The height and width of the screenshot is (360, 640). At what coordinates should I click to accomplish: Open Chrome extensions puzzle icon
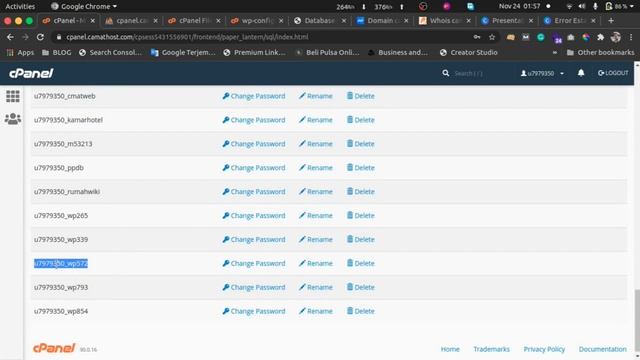point(600,37)
